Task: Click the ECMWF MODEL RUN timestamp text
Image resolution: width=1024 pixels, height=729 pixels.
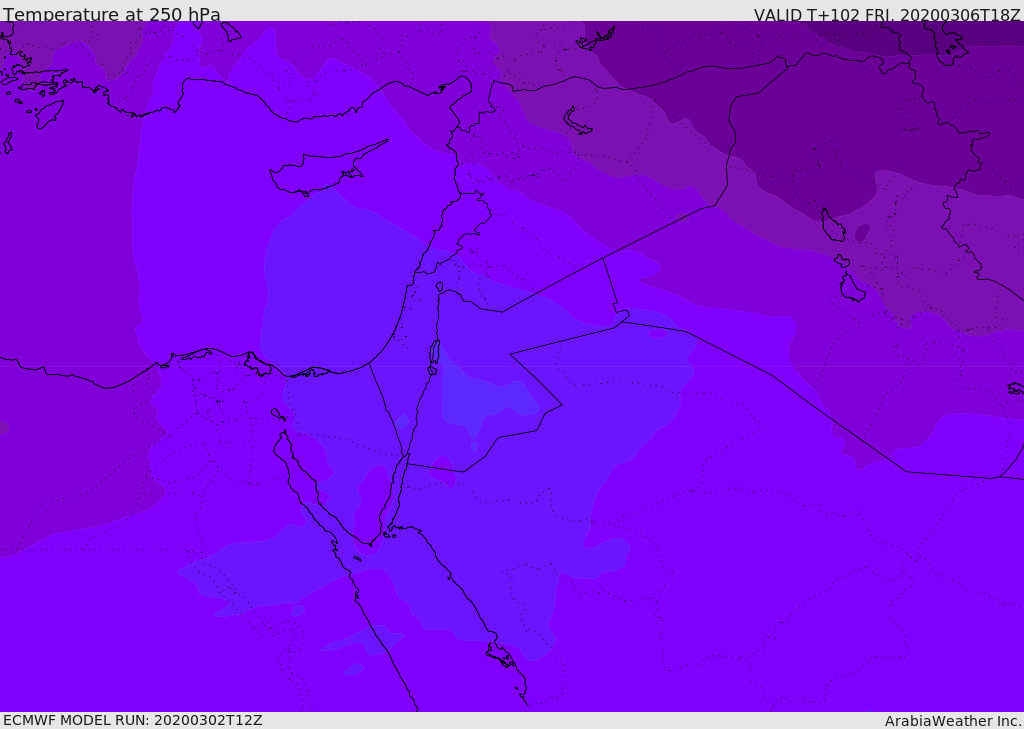Action: 132,720
